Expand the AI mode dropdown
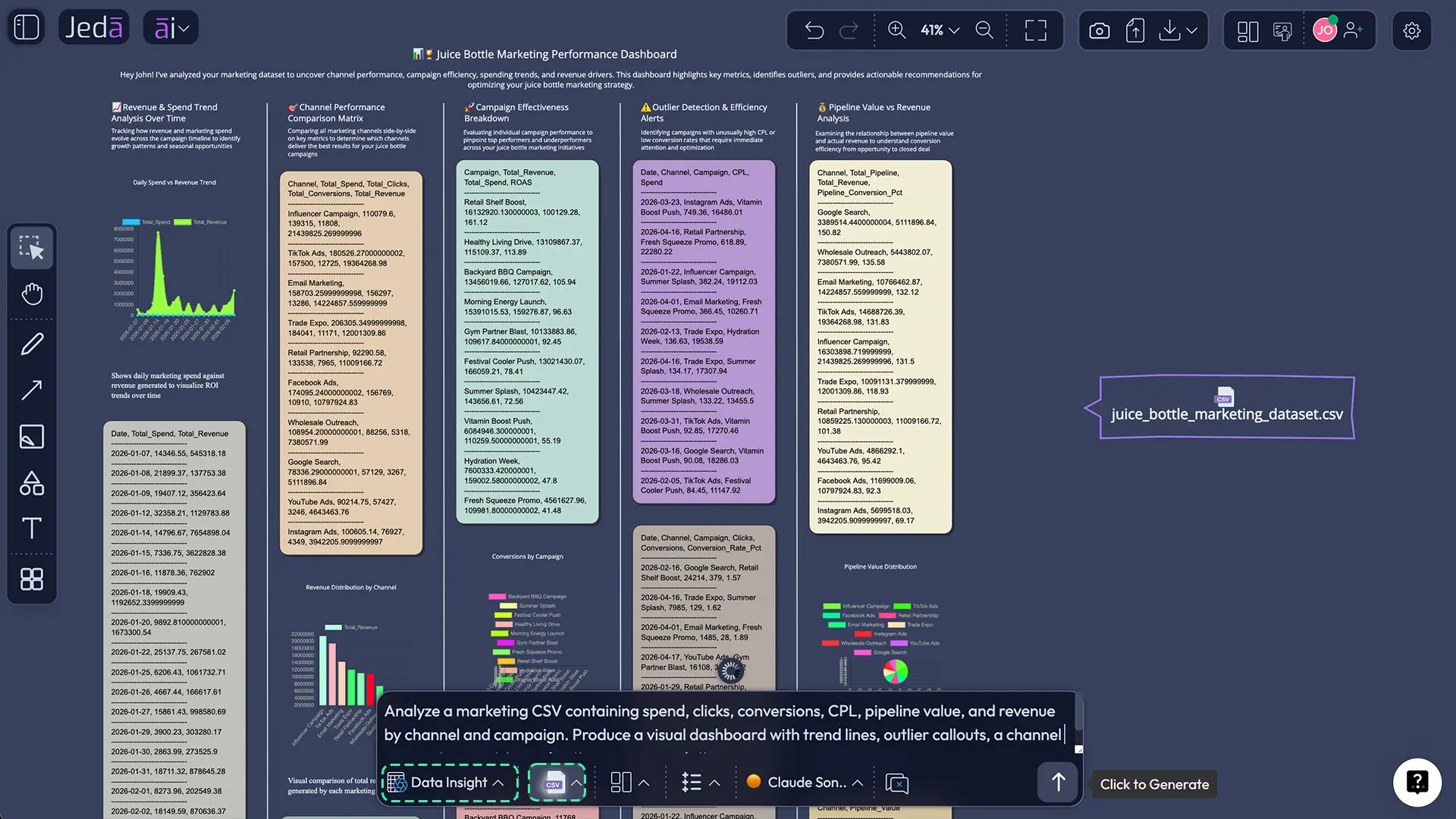1456x819 pixels. 171,28
